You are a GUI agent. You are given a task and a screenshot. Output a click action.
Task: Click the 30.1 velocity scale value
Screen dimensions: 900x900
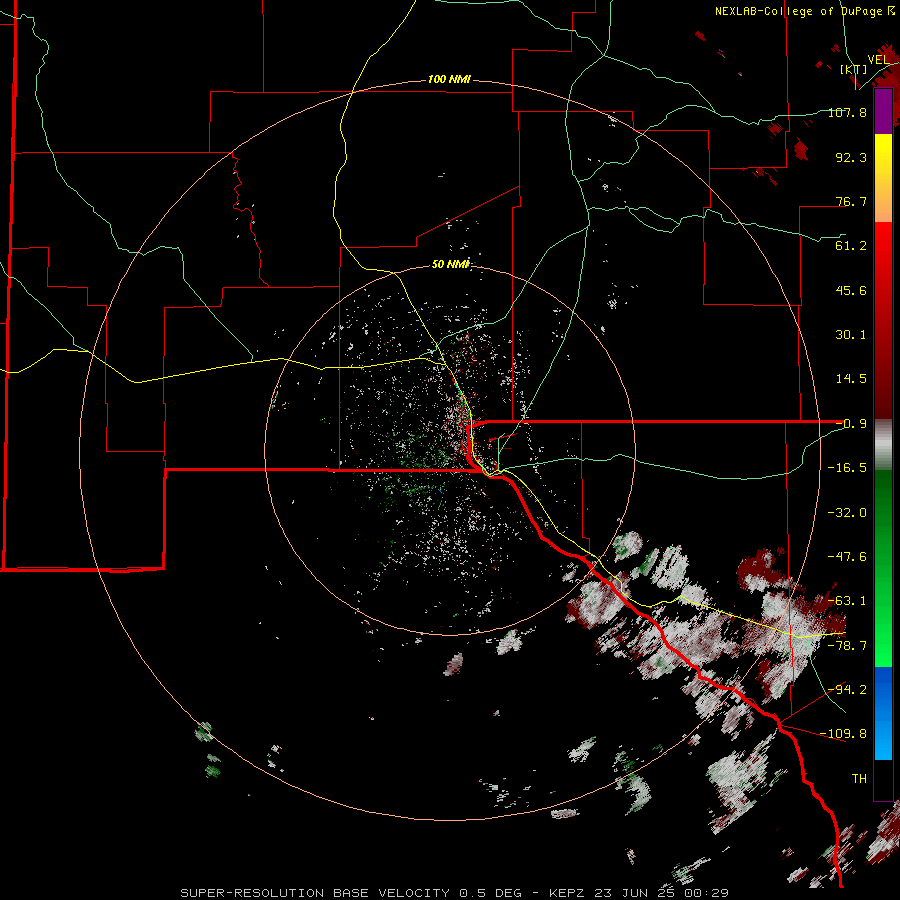pyautogui.click(x=851, y=334)
